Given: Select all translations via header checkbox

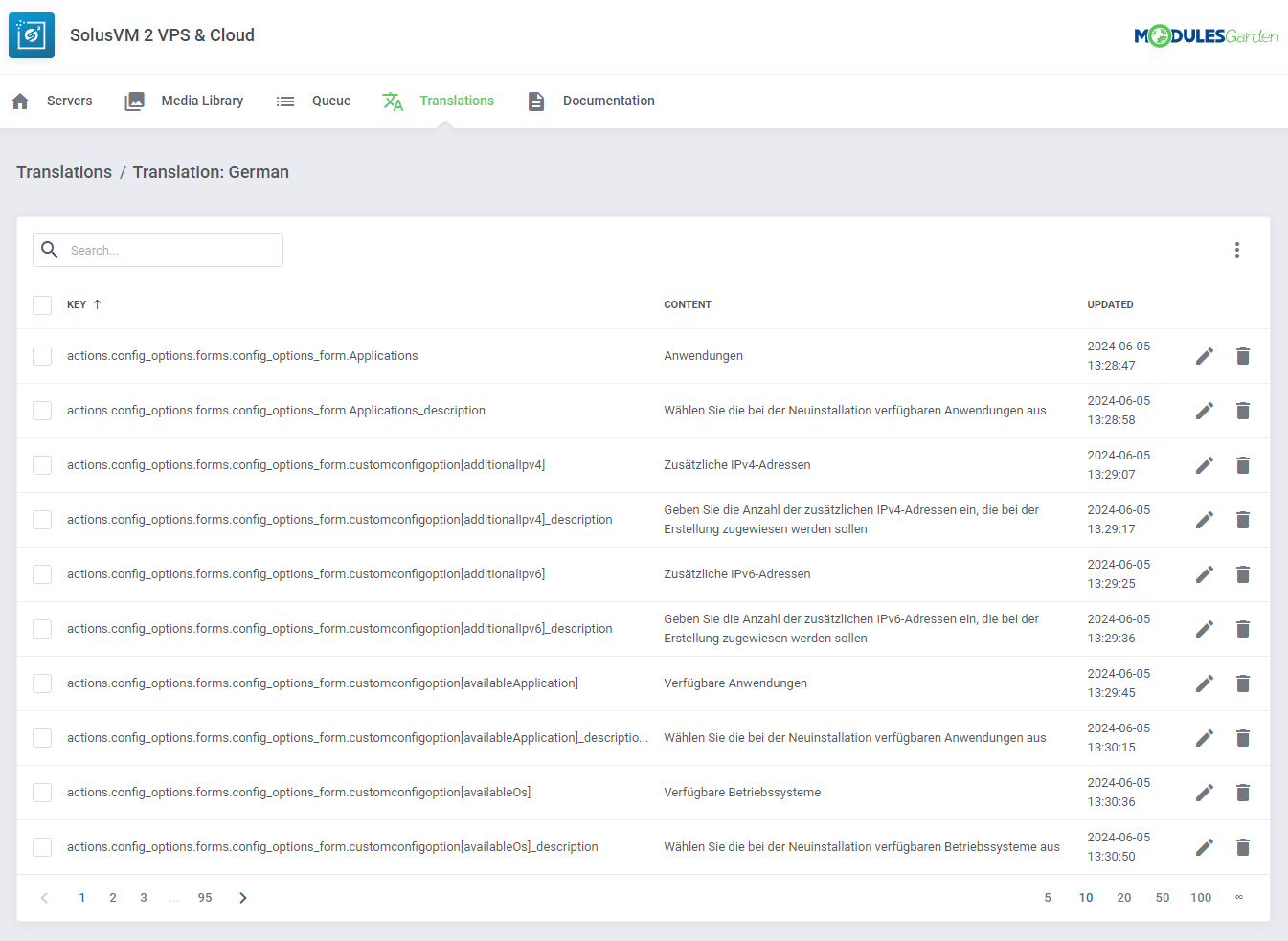Looking at the screenshot, I should tap(42, 304).
